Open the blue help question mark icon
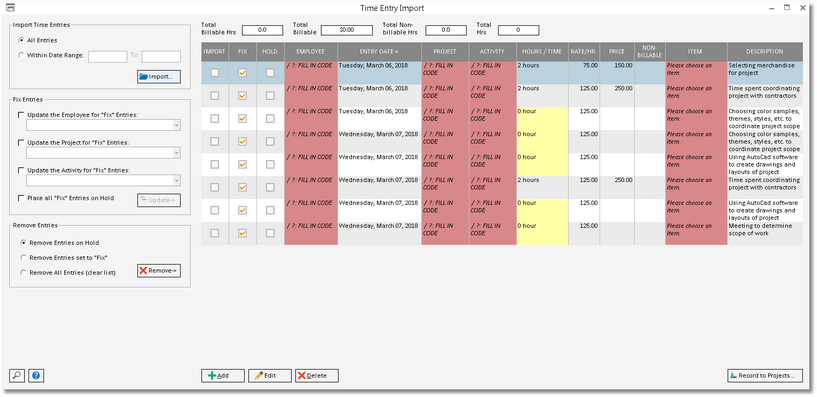817x397 pixels. tap(36, 375)
